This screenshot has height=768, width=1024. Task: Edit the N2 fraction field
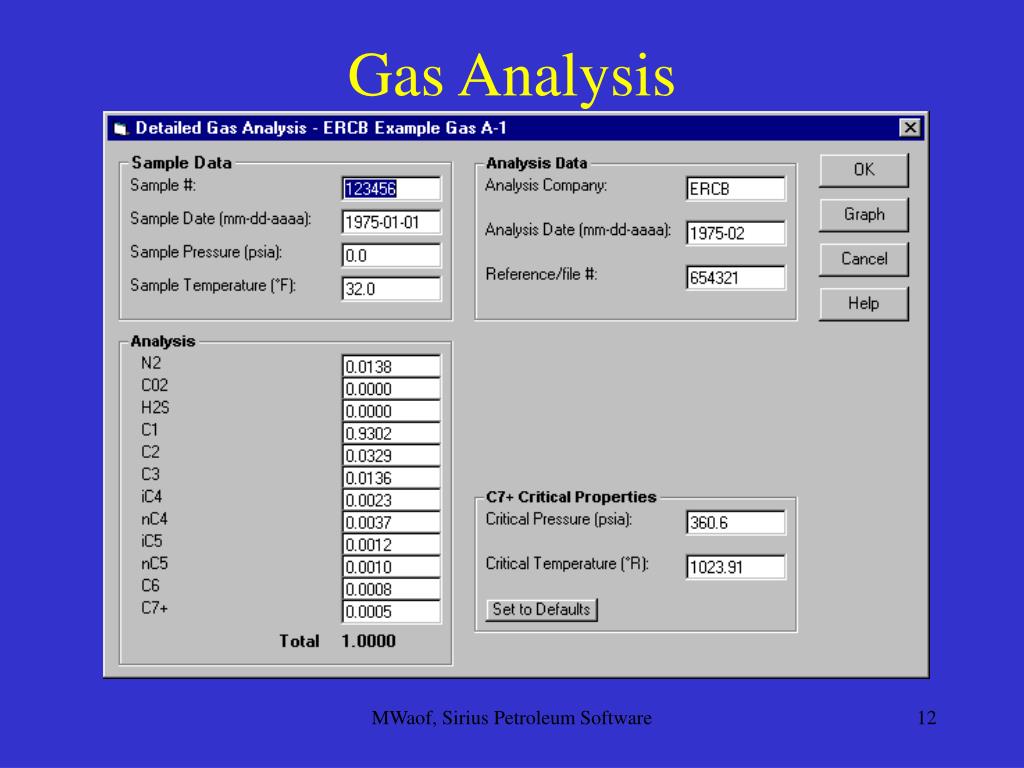point(391,366)
